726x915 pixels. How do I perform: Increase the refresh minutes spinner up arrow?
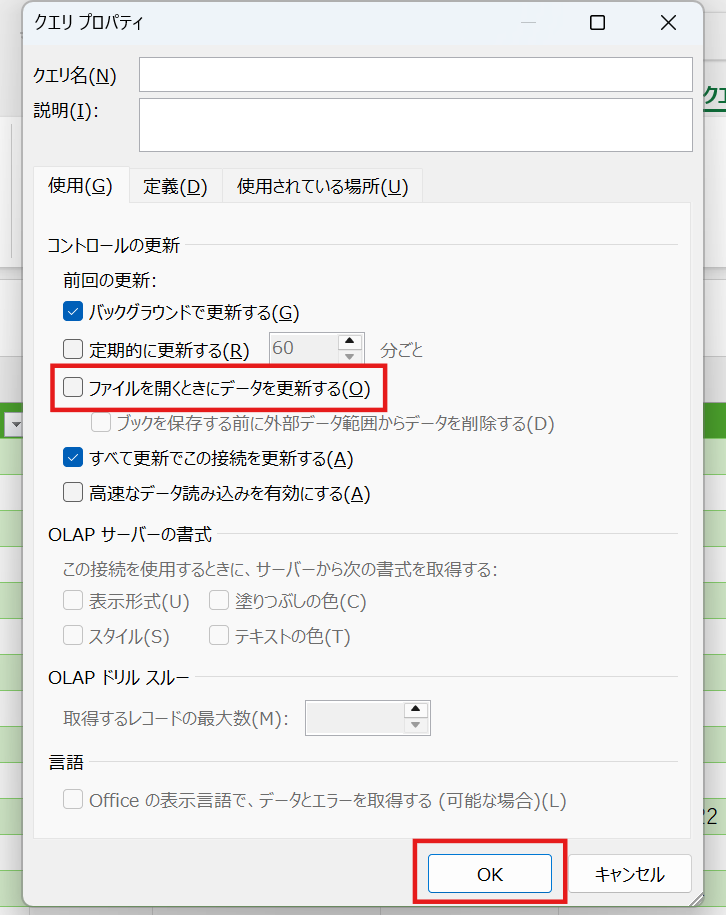coord(350,341)
